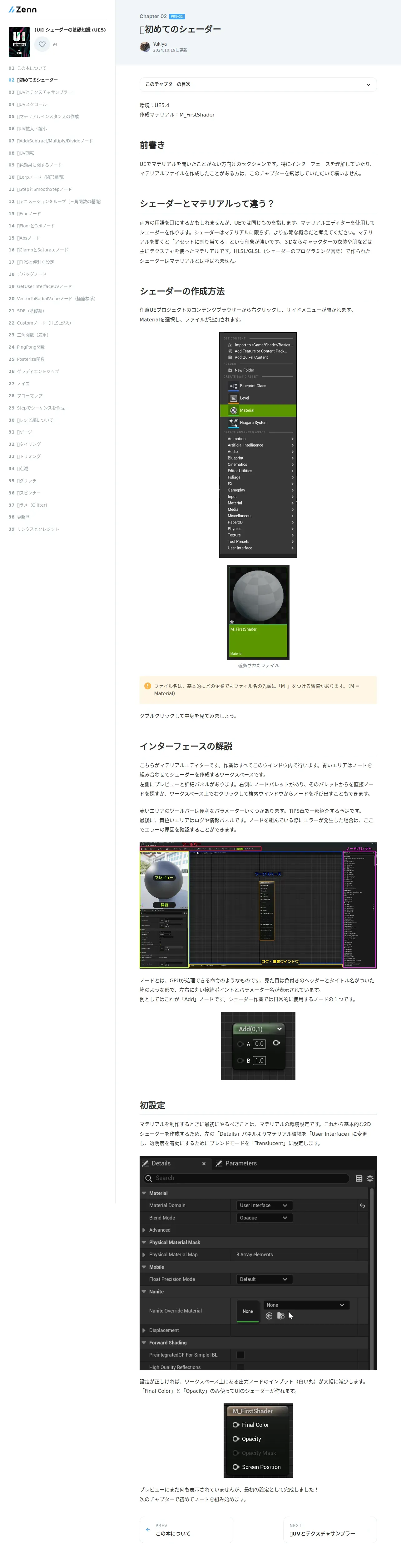Open chapter 16 ClampとSaturateノード
The image size is (401, 1568).
point(38,250)
